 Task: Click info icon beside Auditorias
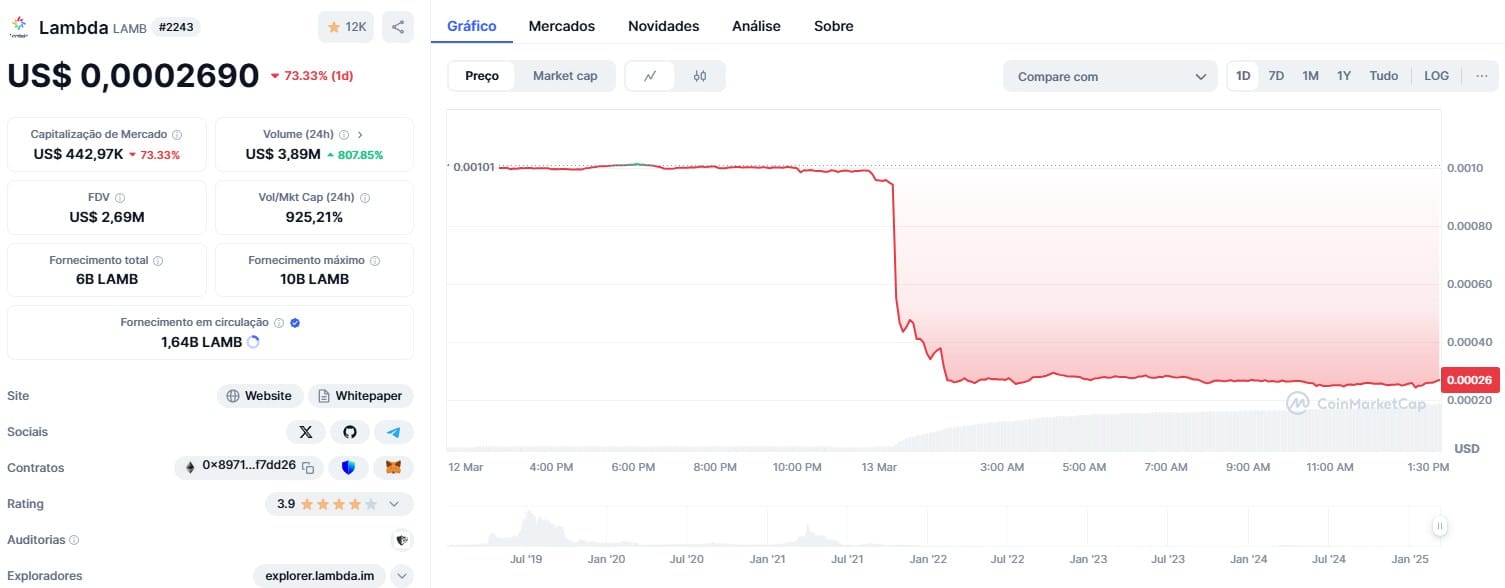coord(74,540)
